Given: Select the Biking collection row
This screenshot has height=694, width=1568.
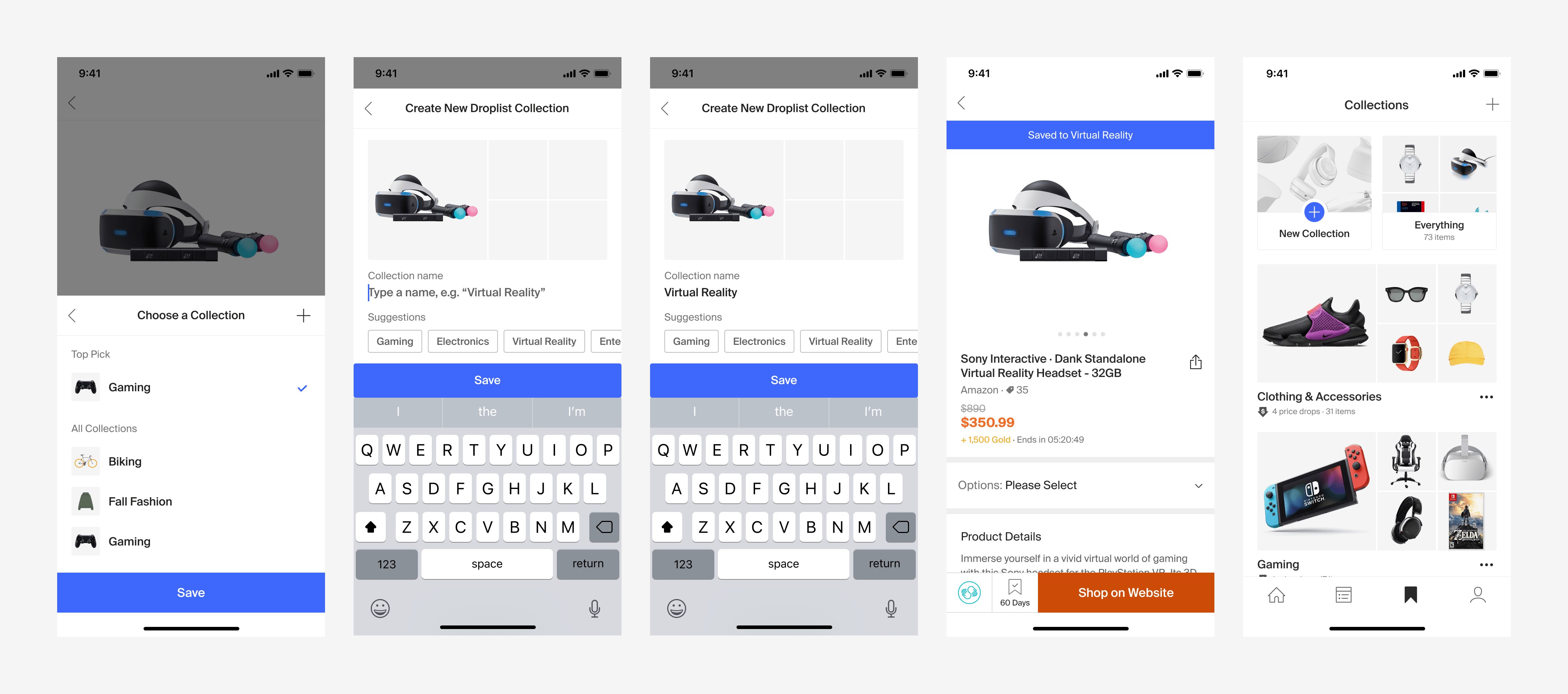Looking at the screenshot, I should pos(190,462).
